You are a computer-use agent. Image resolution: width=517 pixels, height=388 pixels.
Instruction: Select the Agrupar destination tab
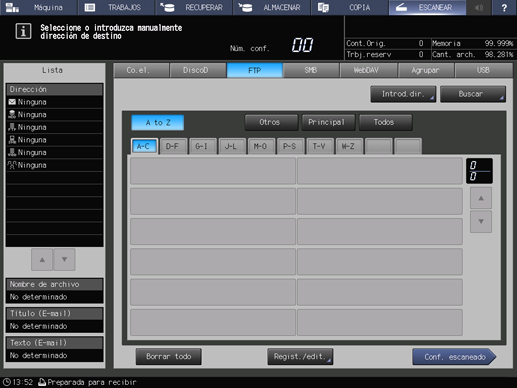pos(426,70)
